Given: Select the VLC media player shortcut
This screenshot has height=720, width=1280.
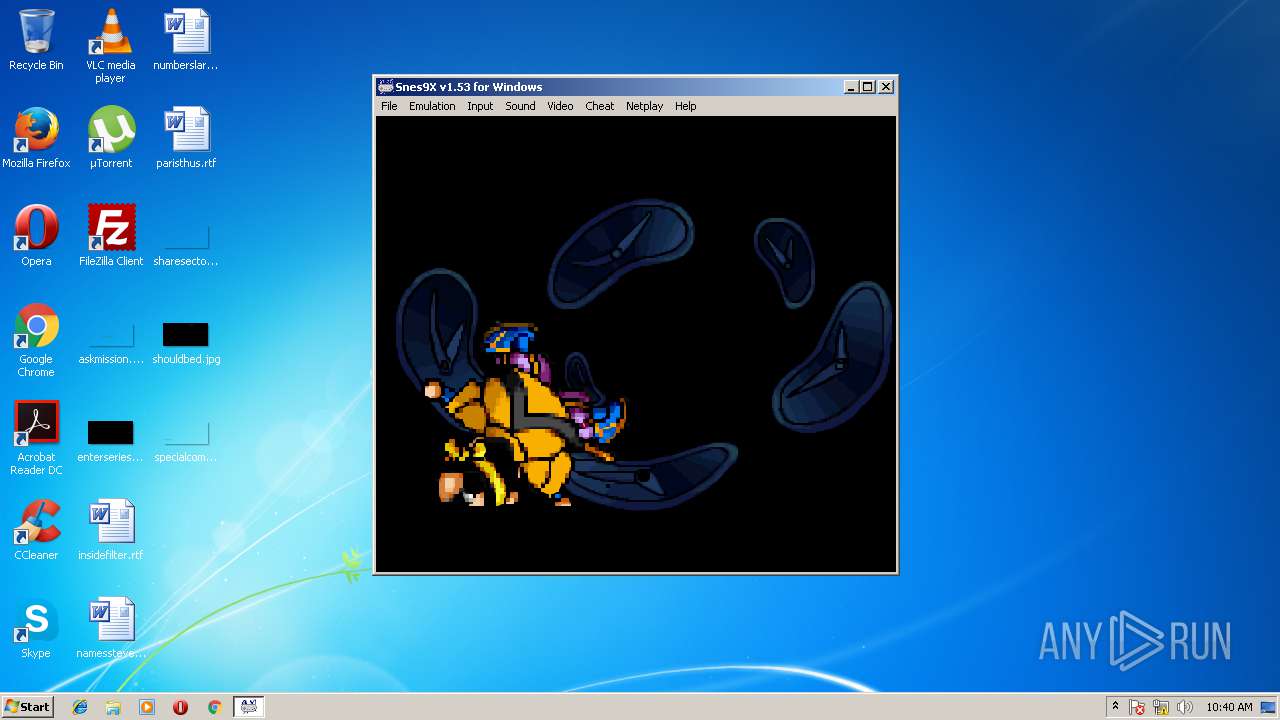Looking at the screenshot, I should (x=110, y=46).
